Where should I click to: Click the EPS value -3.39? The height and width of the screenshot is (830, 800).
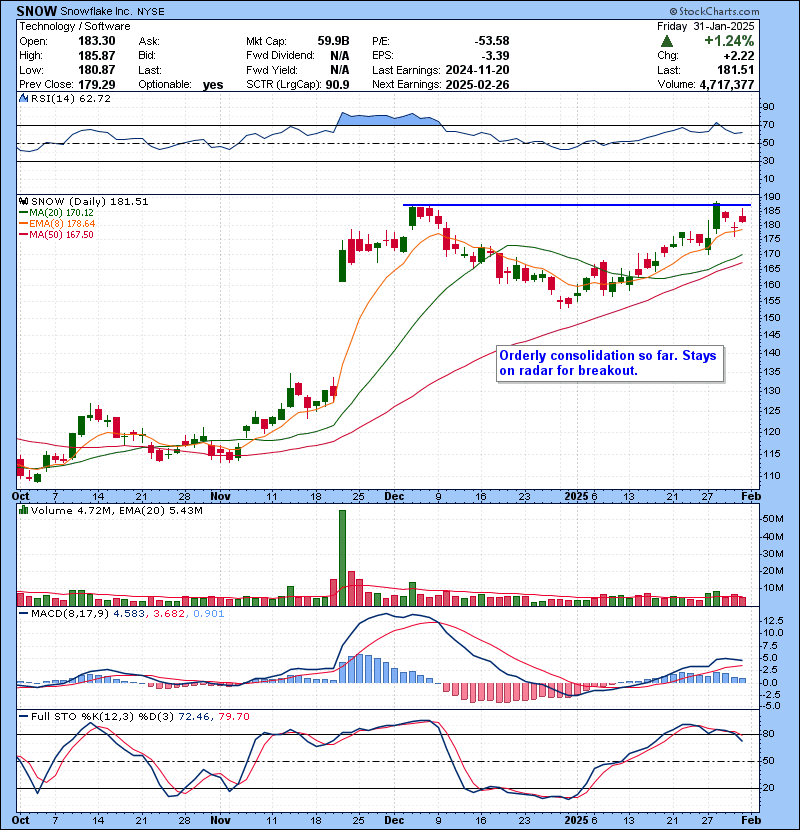(495, 55)
